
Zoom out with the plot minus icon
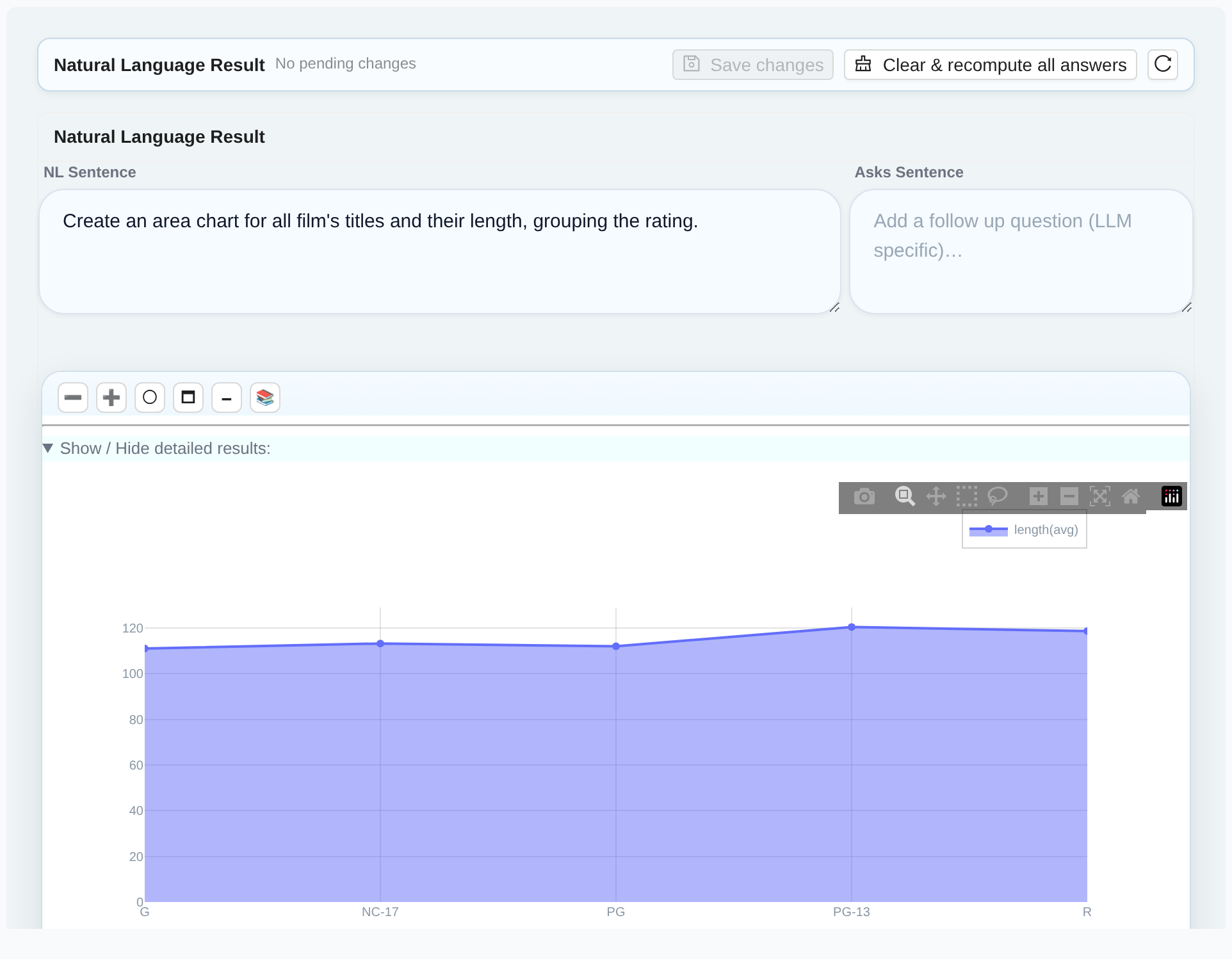pyautogui.click(x=1069, y=496)
